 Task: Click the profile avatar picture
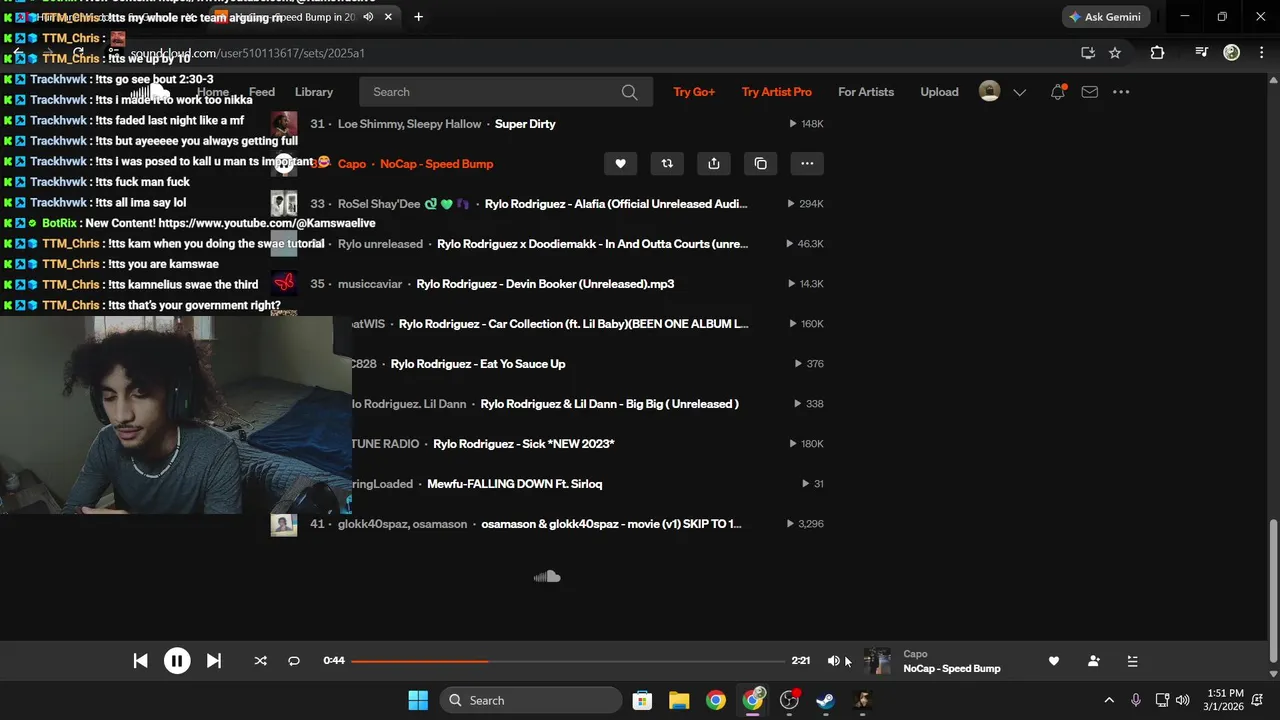[x=989, y=91]
